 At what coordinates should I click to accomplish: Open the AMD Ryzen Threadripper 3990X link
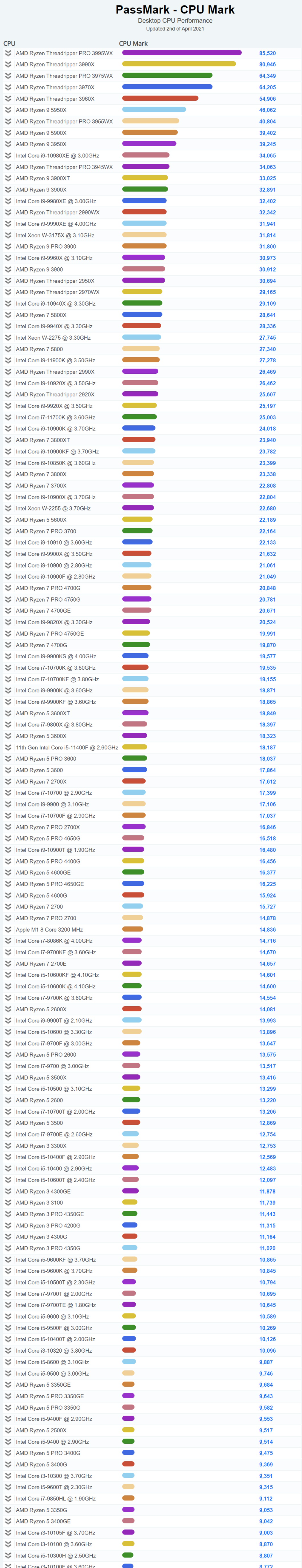pyautogui.click(x=55, y=64)
